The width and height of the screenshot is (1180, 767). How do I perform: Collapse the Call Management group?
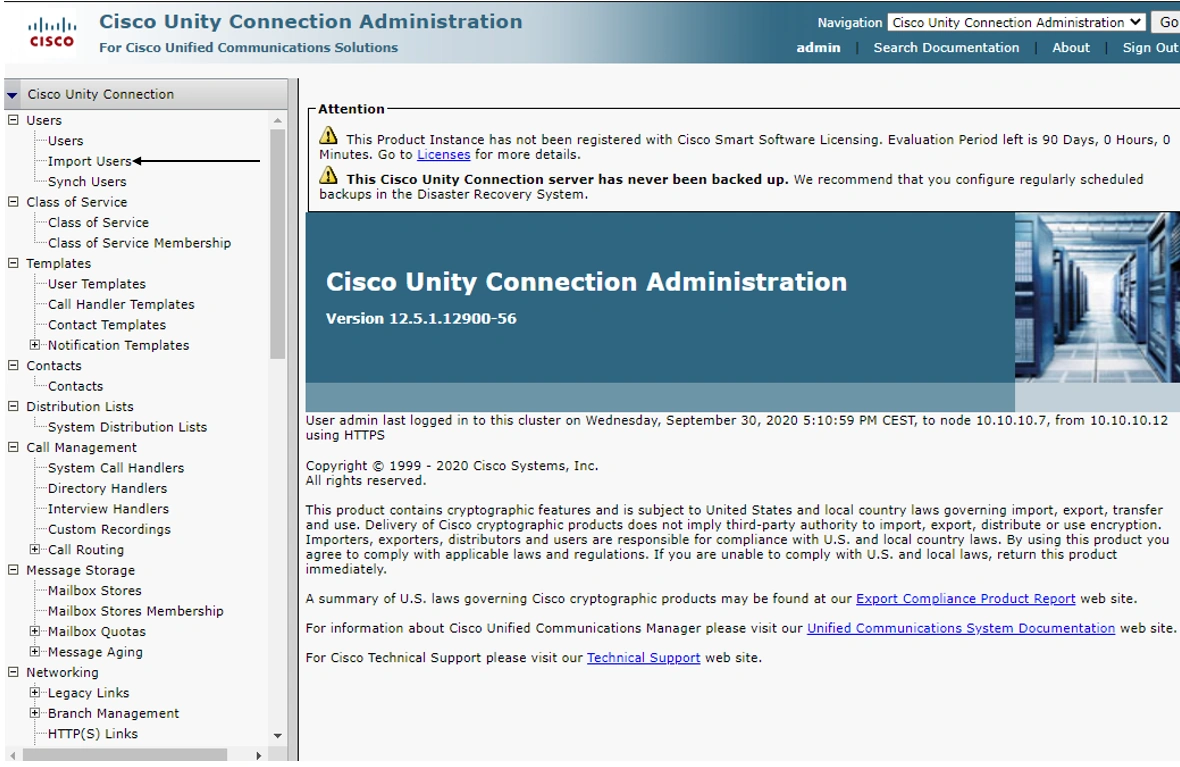point(13,447)
